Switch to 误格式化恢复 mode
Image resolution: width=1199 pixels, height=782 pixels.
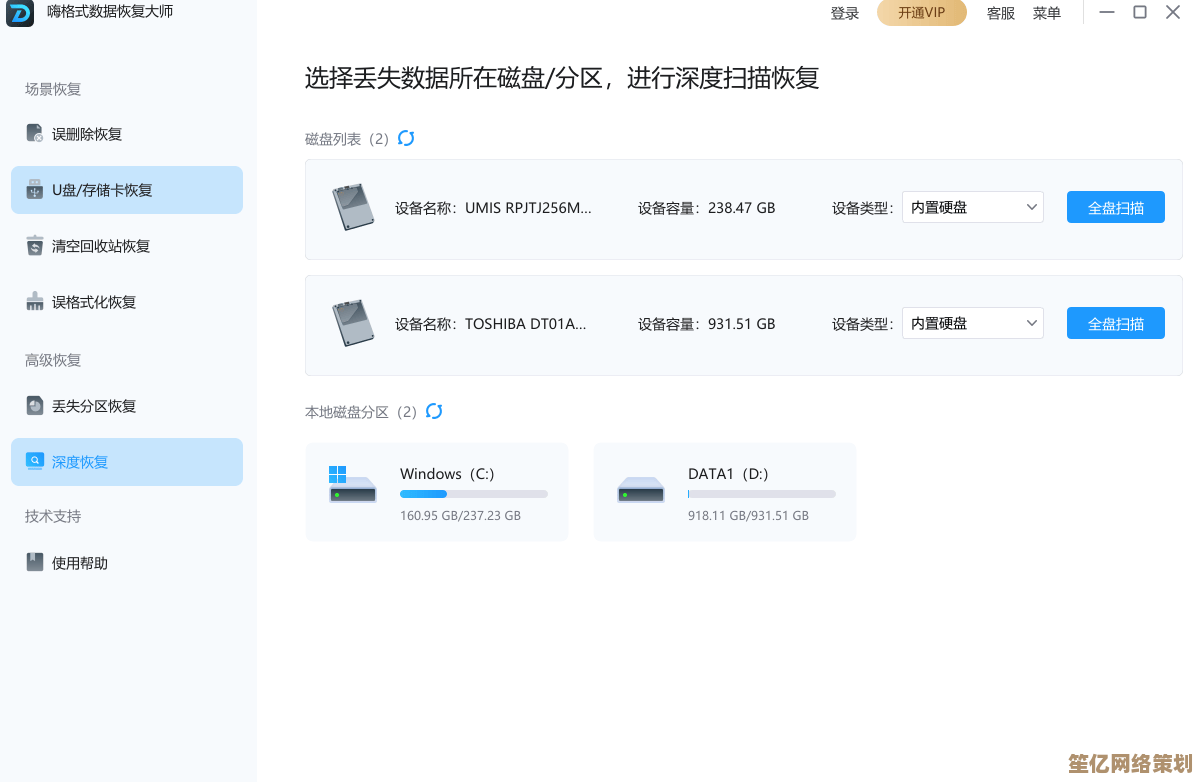(x=93, y=302)
